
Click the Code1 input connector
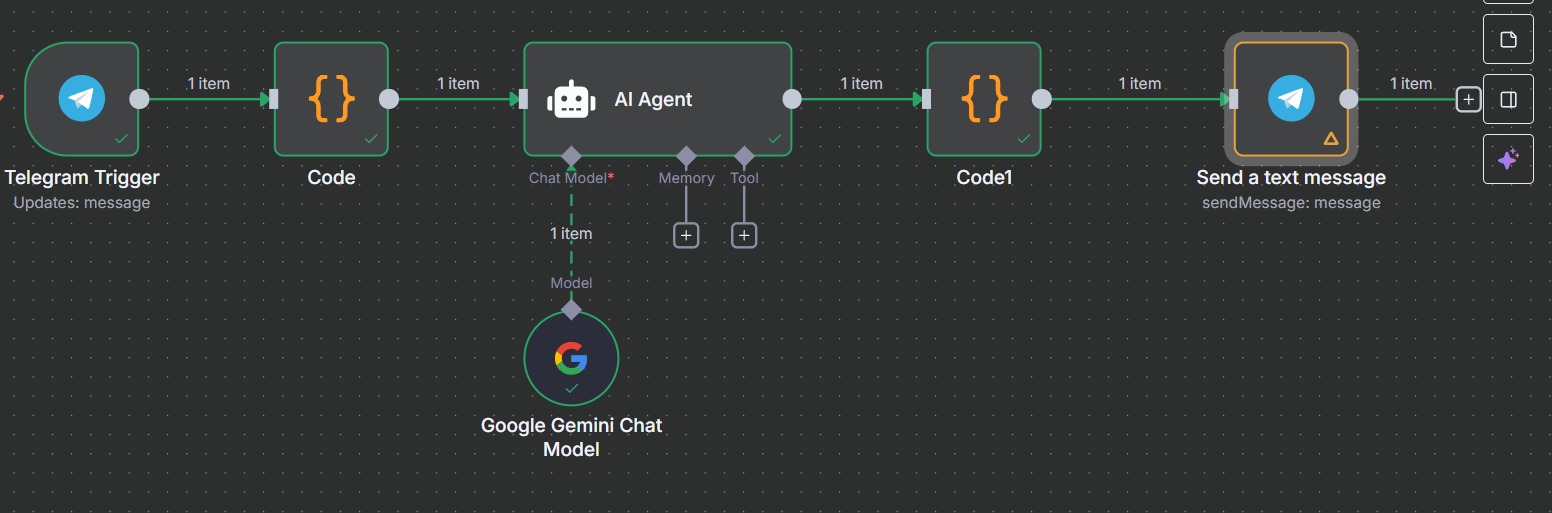pos(927,99)
